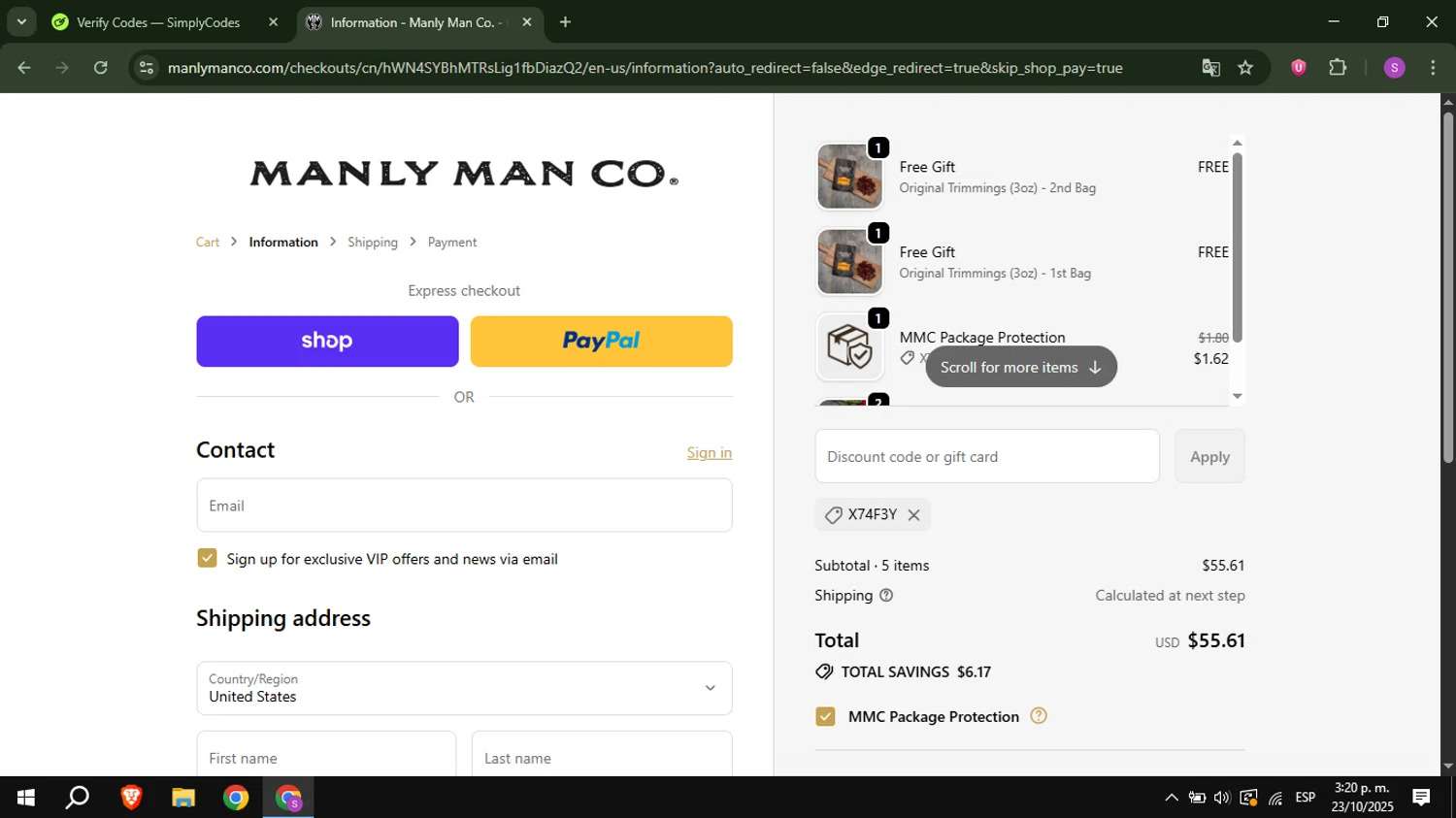The height and width of the screenshot is (818, 1456).
Task: Open Free Gift 1st Bag thumbnail
Action: coord(849,262)
